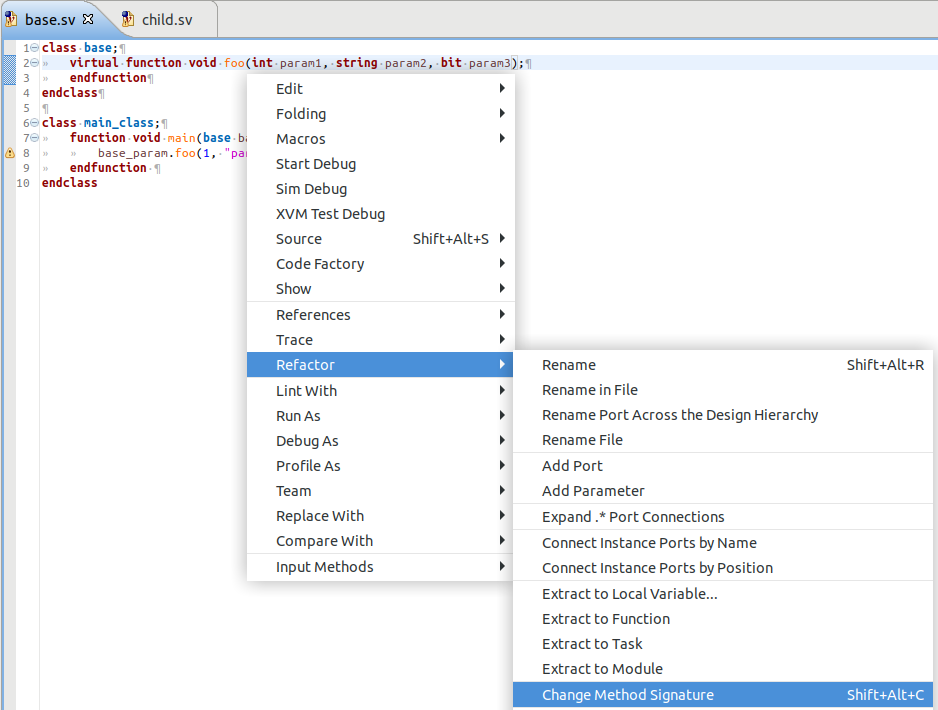Select Extract to Function

[605, 619]
